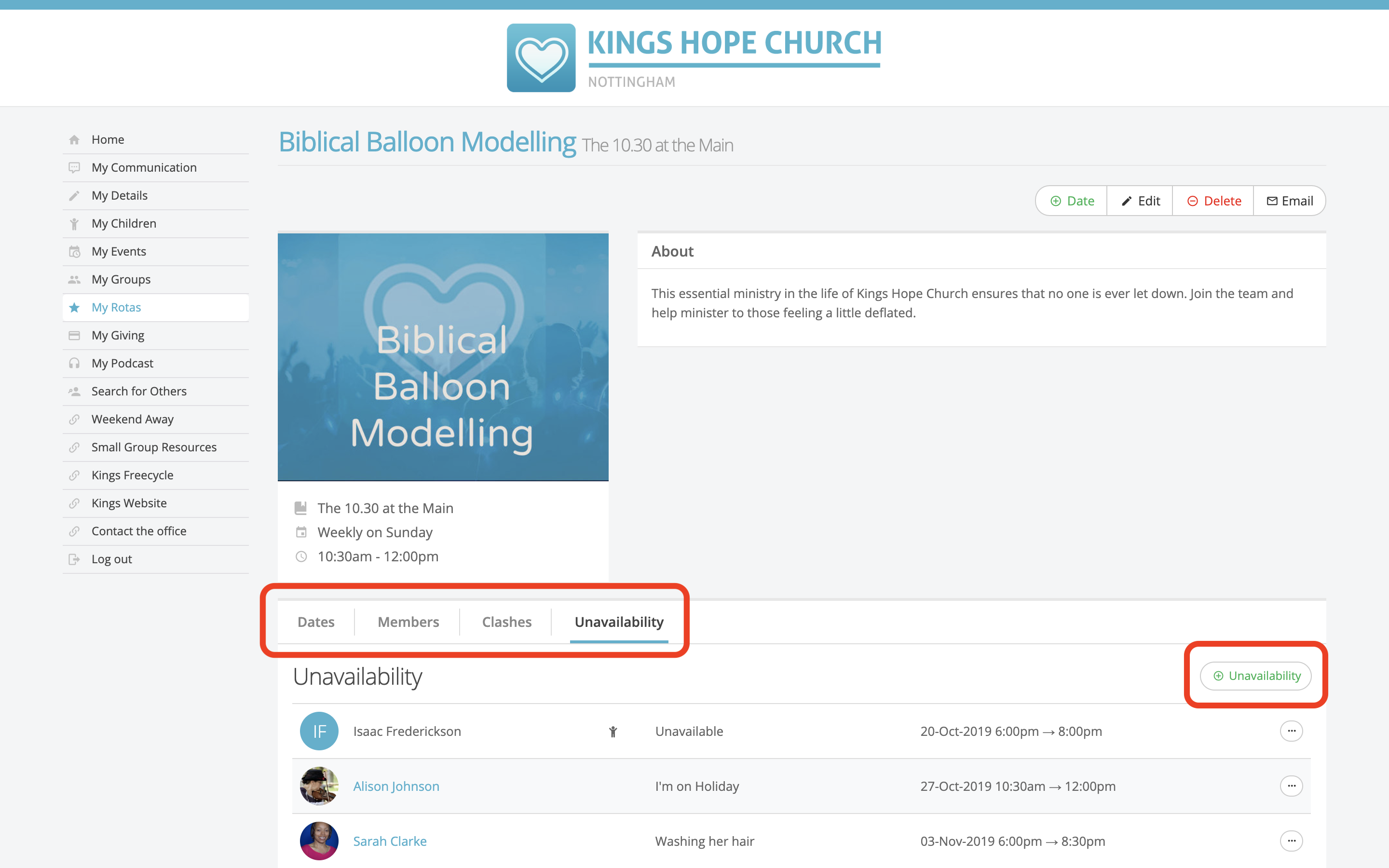Click the Edit pencil button
1389x868 pixels.
[x=1140, y=201]
